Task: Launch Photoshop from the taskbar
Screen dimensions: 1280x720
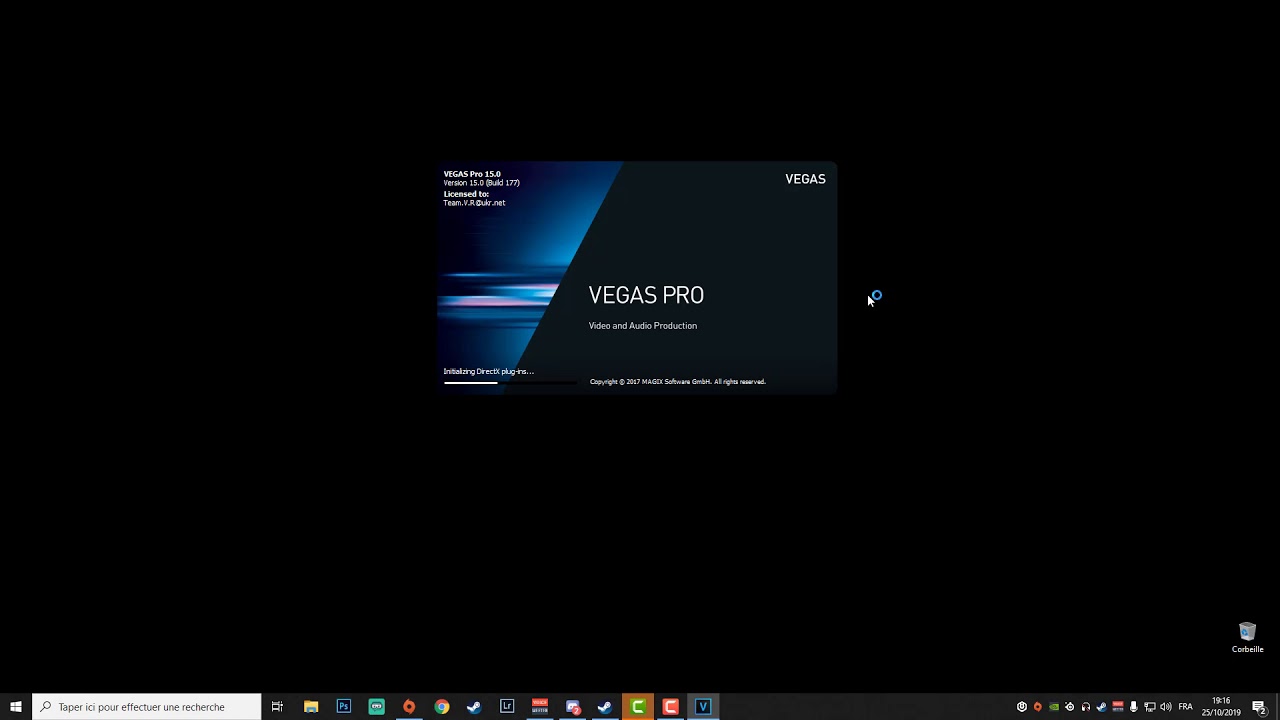Action: point(344,707)
